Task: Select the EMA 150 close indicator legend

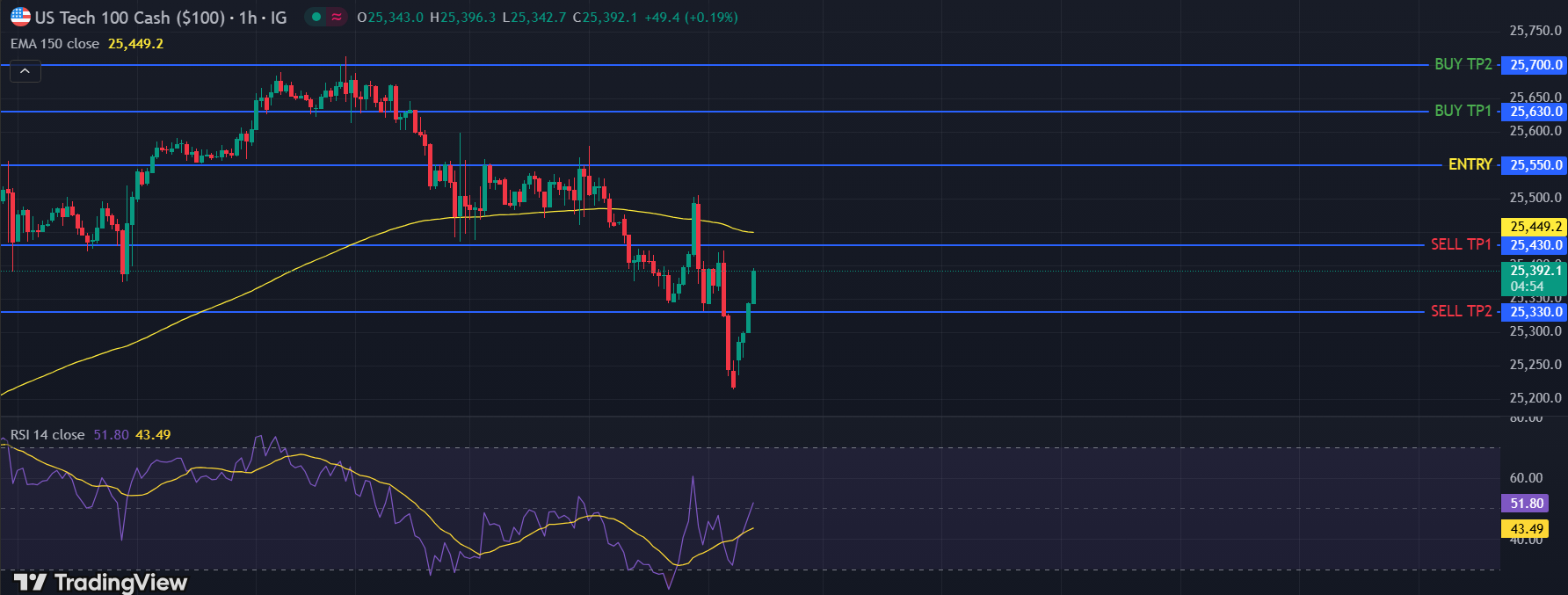Action: [x=55, y=44]
